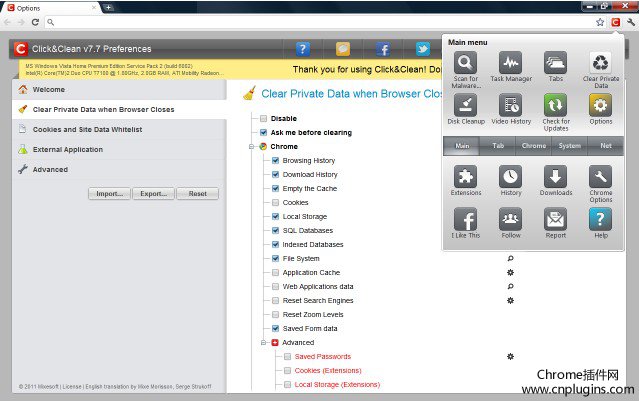Uncheck Download History checkbox
This screenshot has width=639, height=402.
[275, 174]
